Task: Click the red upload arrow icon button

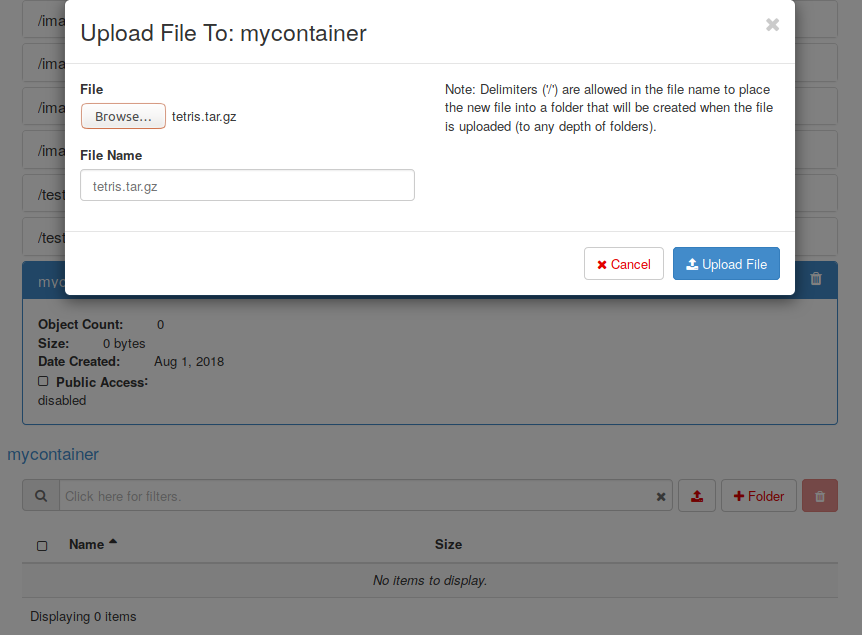Action: (697, 496)
